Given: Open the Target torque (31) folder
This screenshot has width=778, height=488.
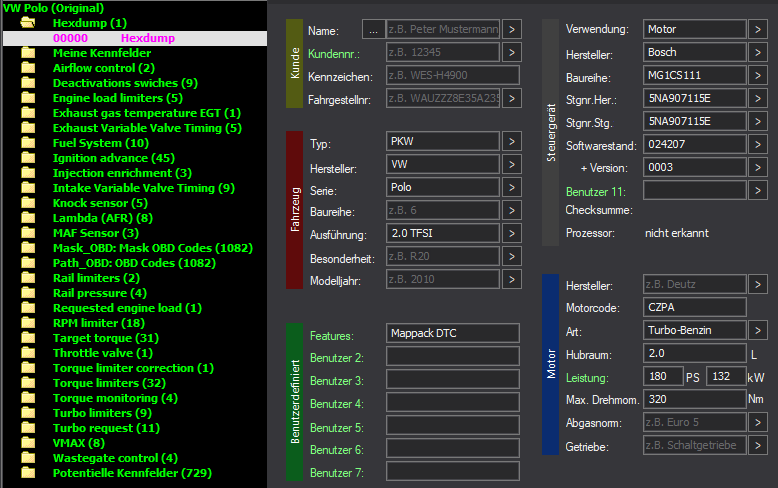Looking at the screenshot, I should click(x=106, y=338).
